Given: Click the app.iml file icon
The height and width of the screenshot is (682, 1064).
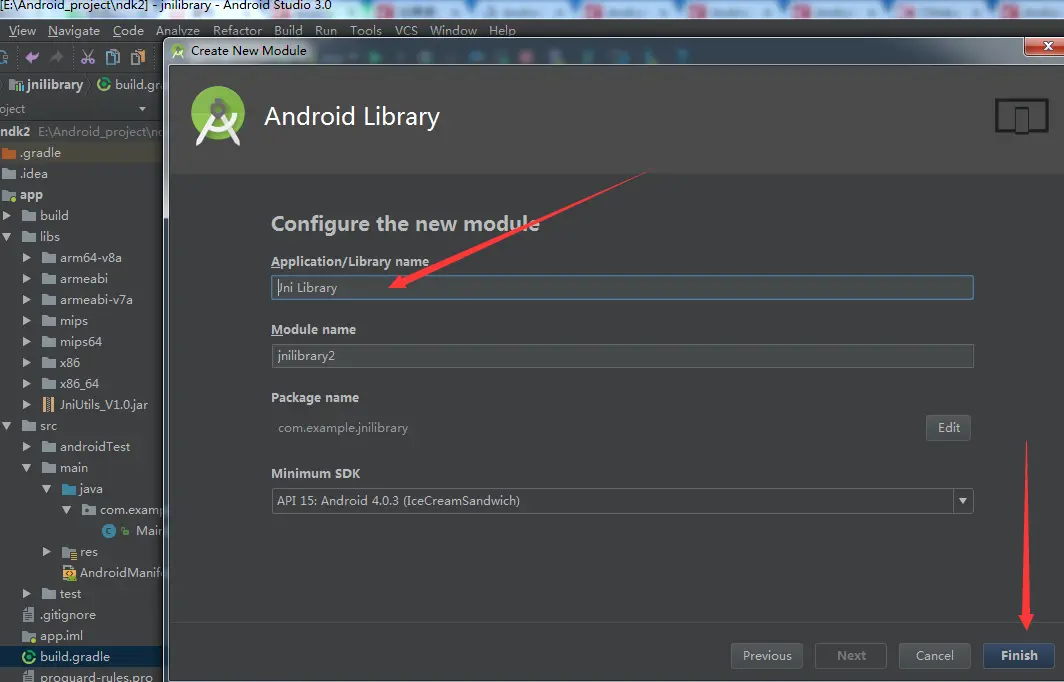Looking at the screenshot, I should click(28, 636).
